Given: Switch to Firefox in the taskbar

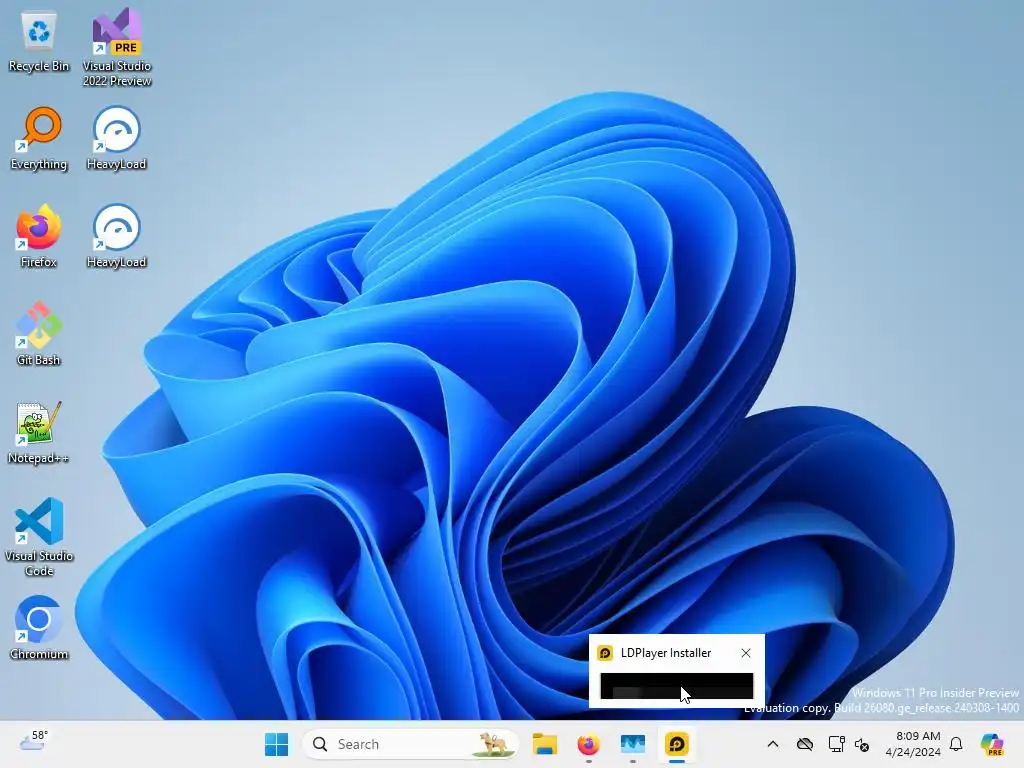Looking at the screenshot, I should [x=588, y=744].
